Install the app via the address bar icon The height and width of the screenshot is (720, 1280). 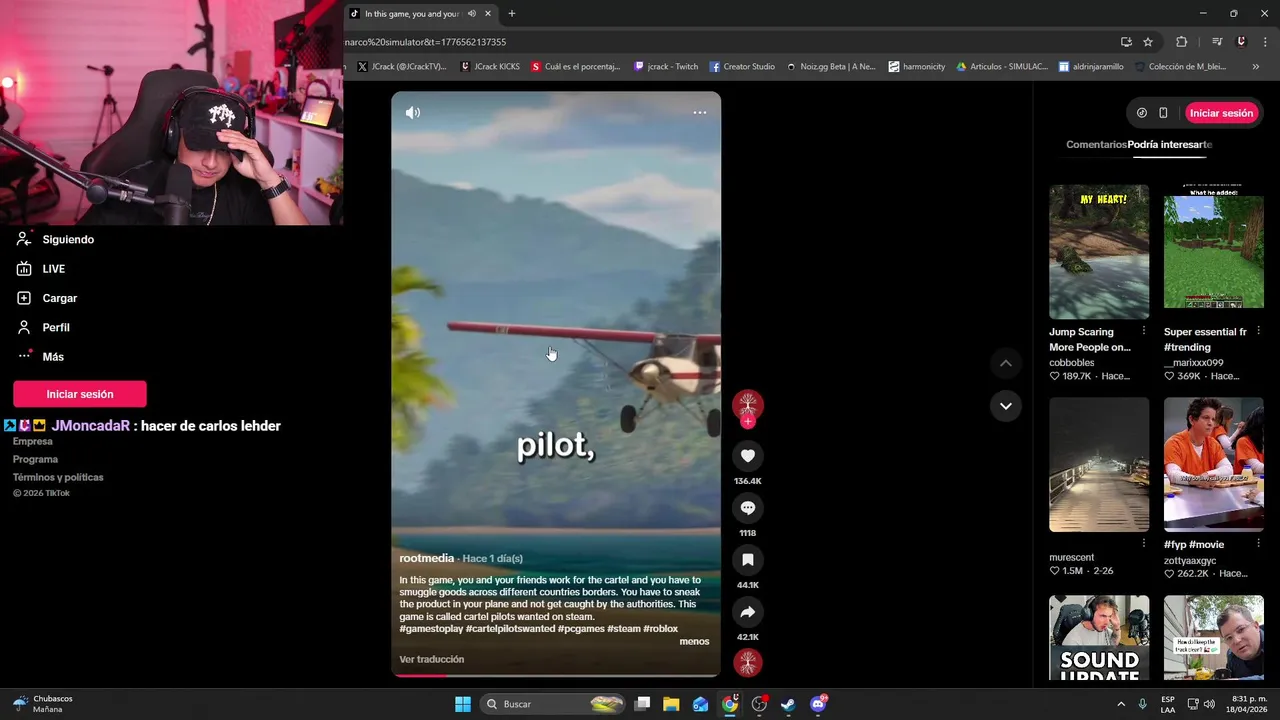(1126, 42)
